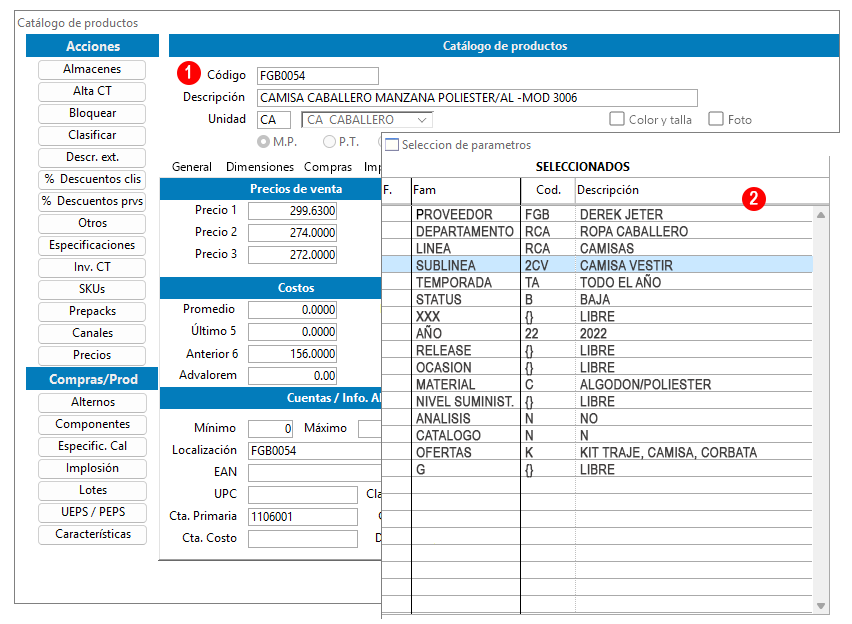
Task: Open the Clasificar action
Action: [92, 135]
